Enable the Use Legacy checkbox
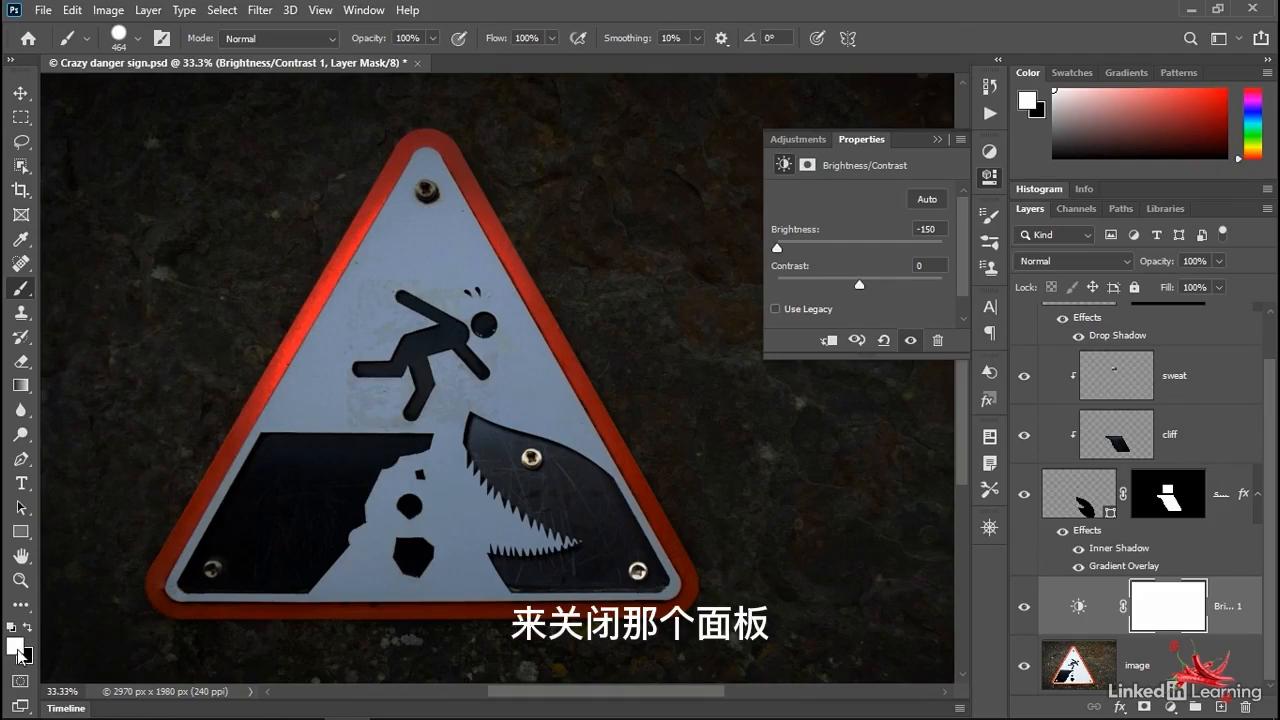1280x720 pixels. [776, 309]
